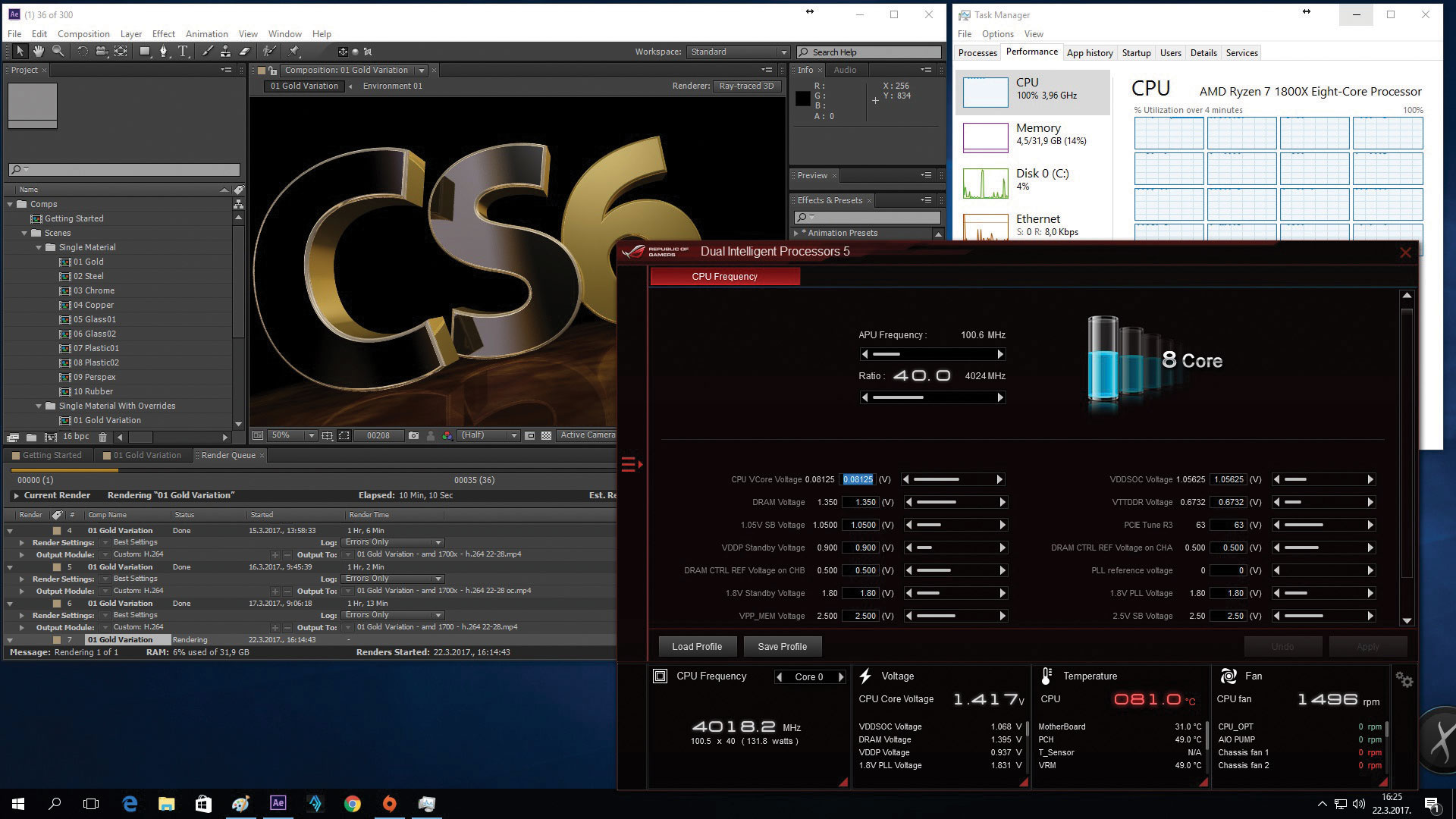The width and height of the screenshot is (1456, 819).
Task: Select the Clone Stamp tool
Action: click(225, 52)
